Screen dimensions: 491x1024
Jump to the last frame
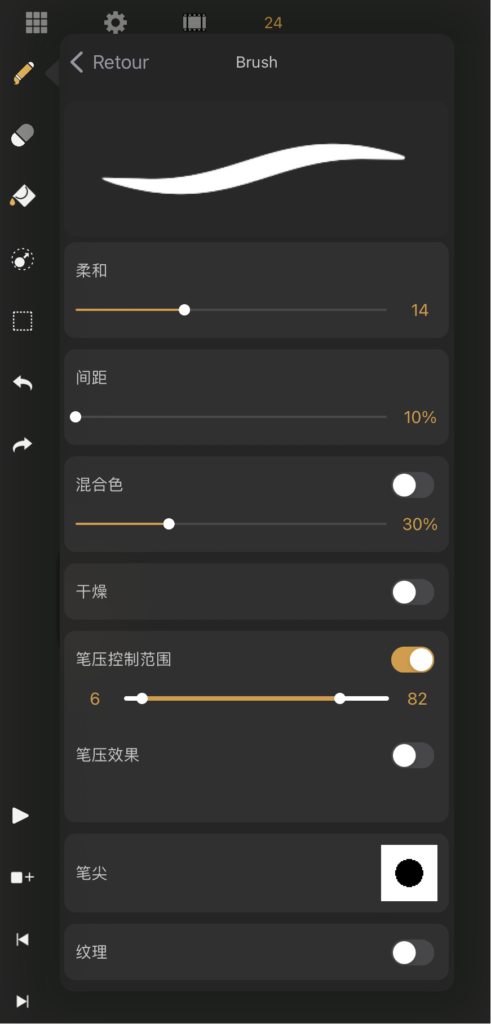(x=22, y=1001)
